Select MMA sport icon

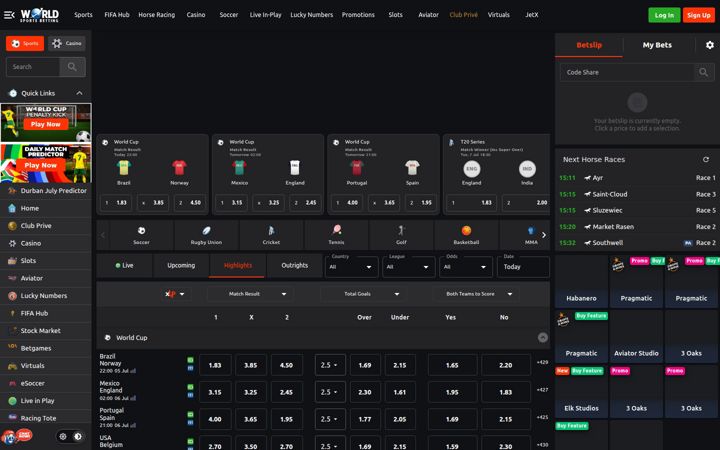531,235
